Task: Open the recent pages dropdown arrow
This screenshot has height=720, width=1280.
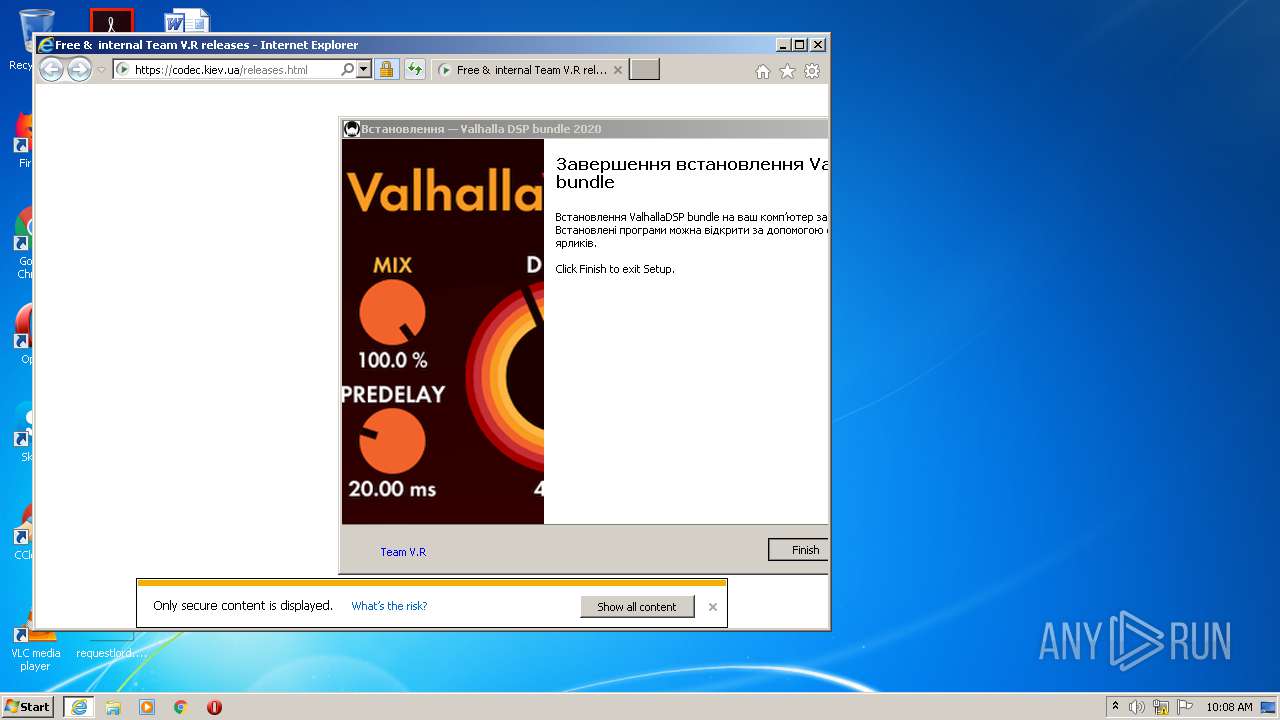Action: 101,70
